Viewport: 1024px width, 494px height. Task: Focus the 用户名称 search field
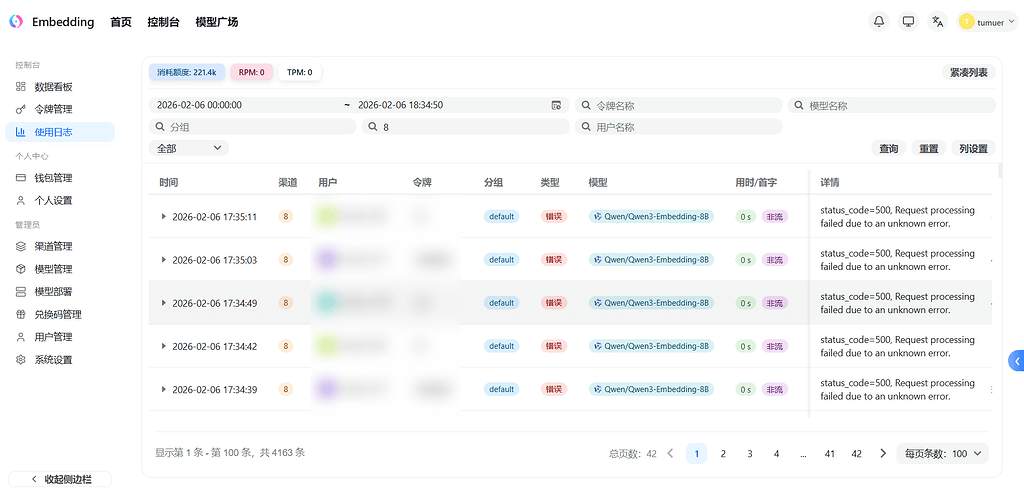coord(678,127)
